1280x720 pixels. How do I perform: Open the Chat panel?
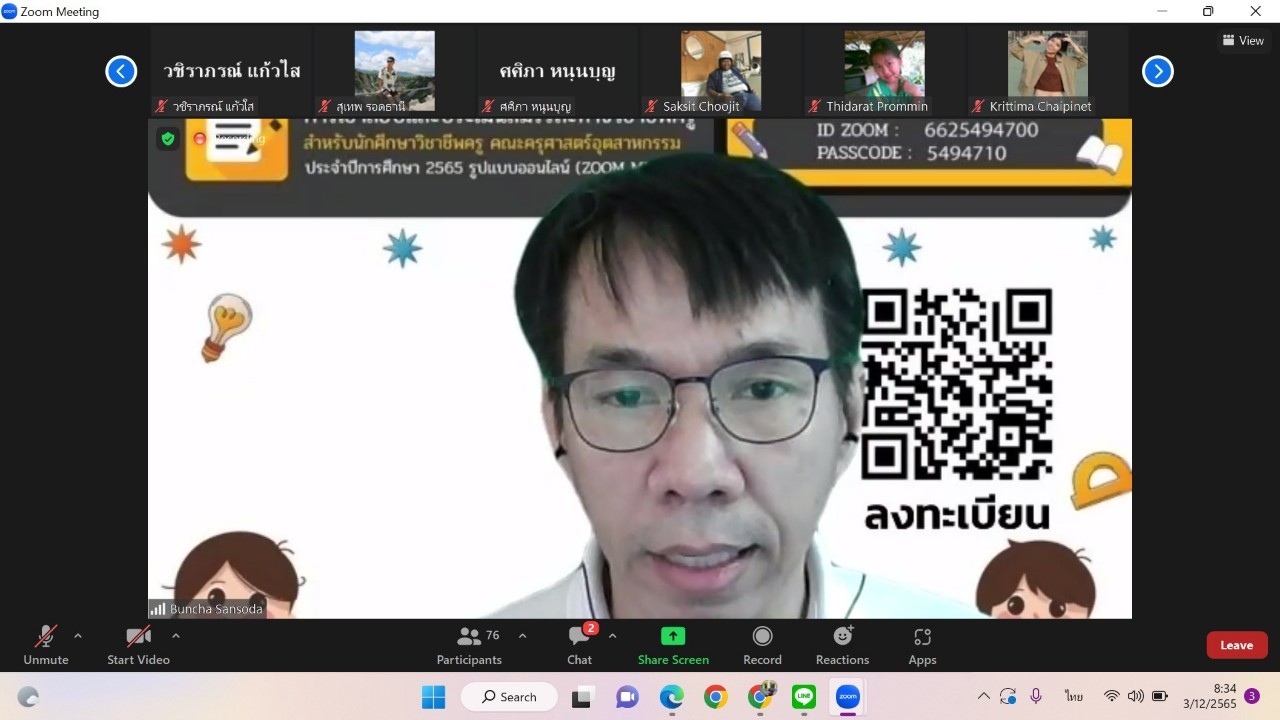point(580,646)
